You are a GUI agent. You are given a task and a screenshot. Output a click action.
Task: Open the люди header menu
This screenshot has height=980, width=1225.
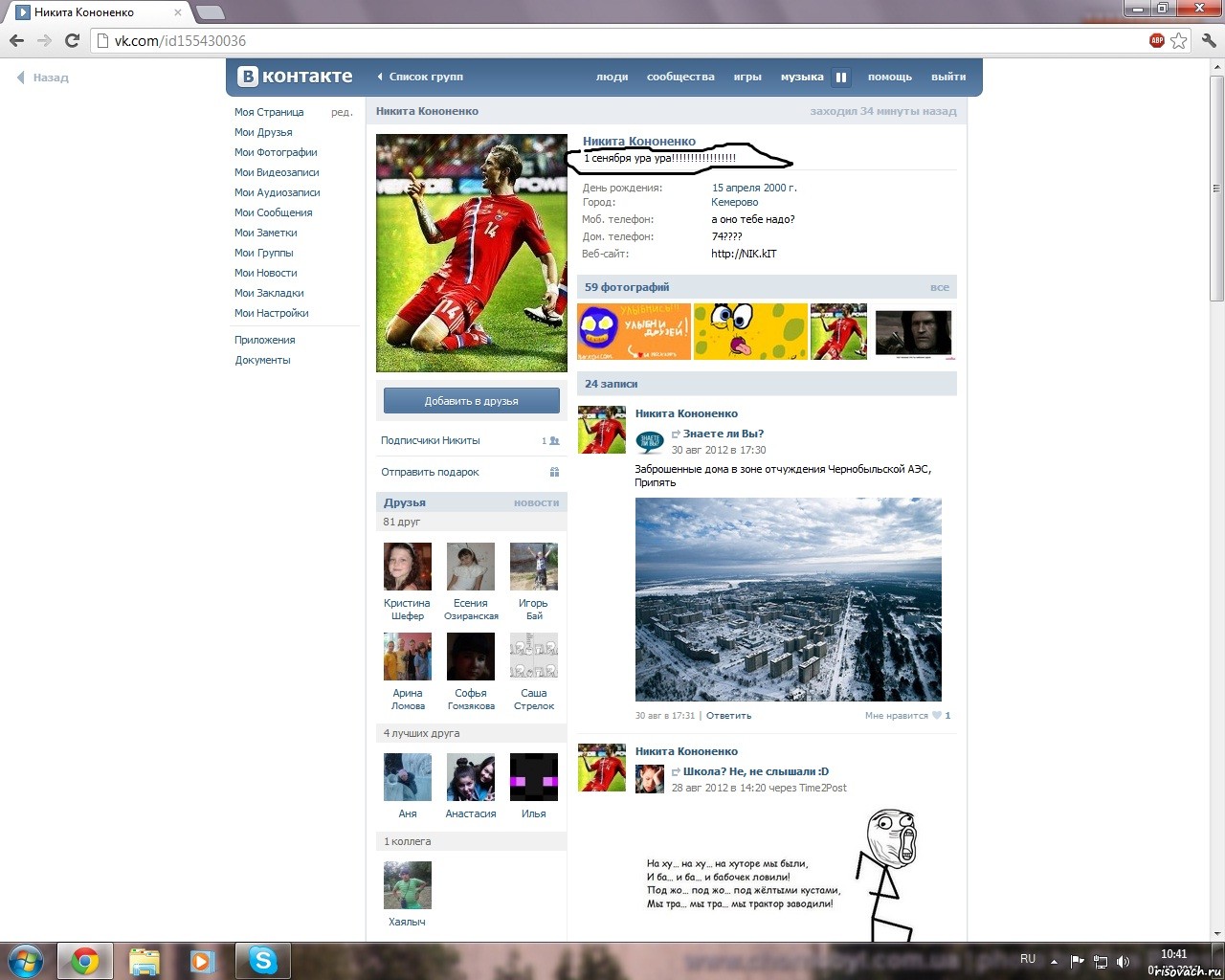(x=612, y=77)
